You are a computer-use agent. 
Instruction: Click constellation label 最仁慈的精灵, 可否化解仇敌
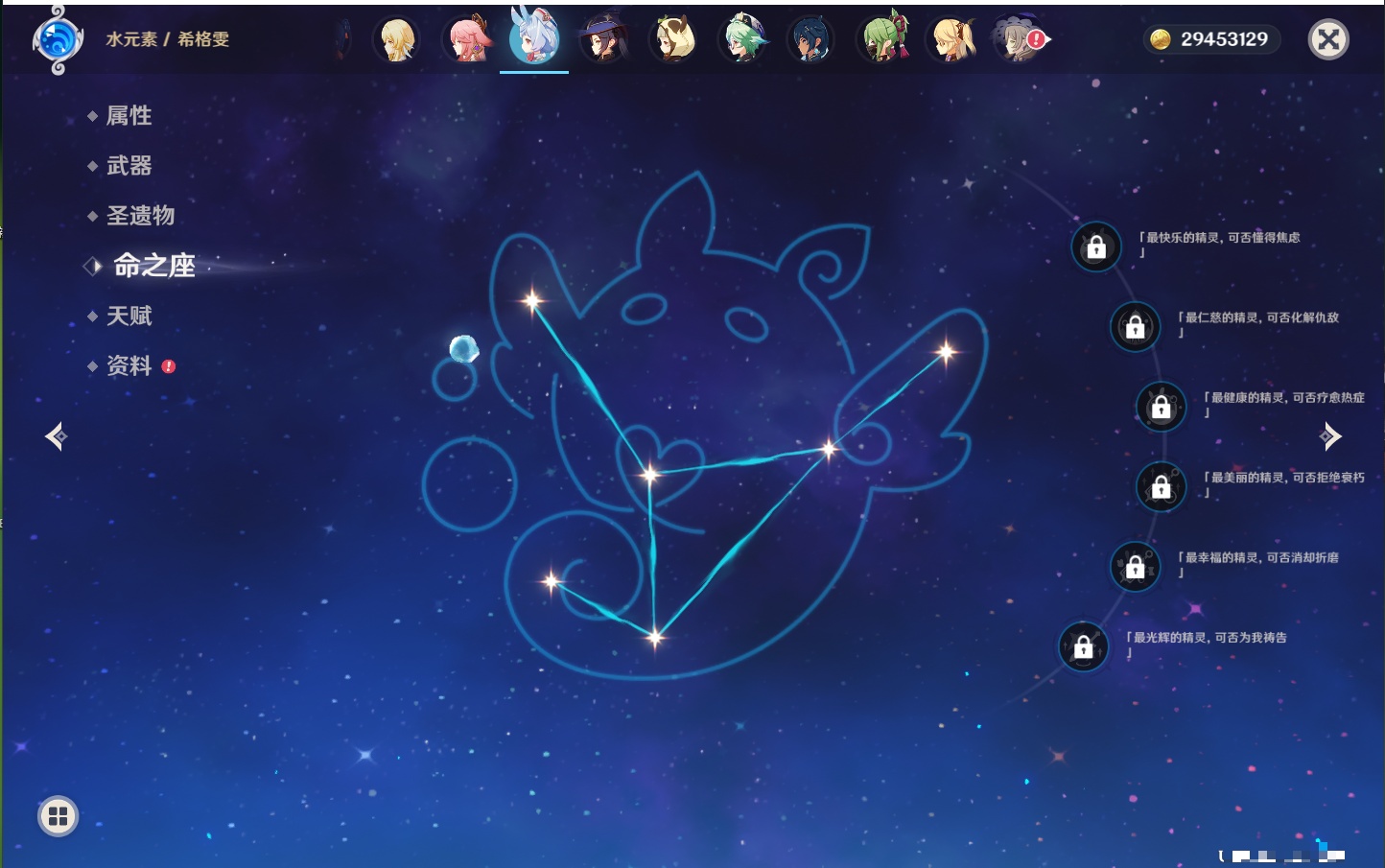1258,324
